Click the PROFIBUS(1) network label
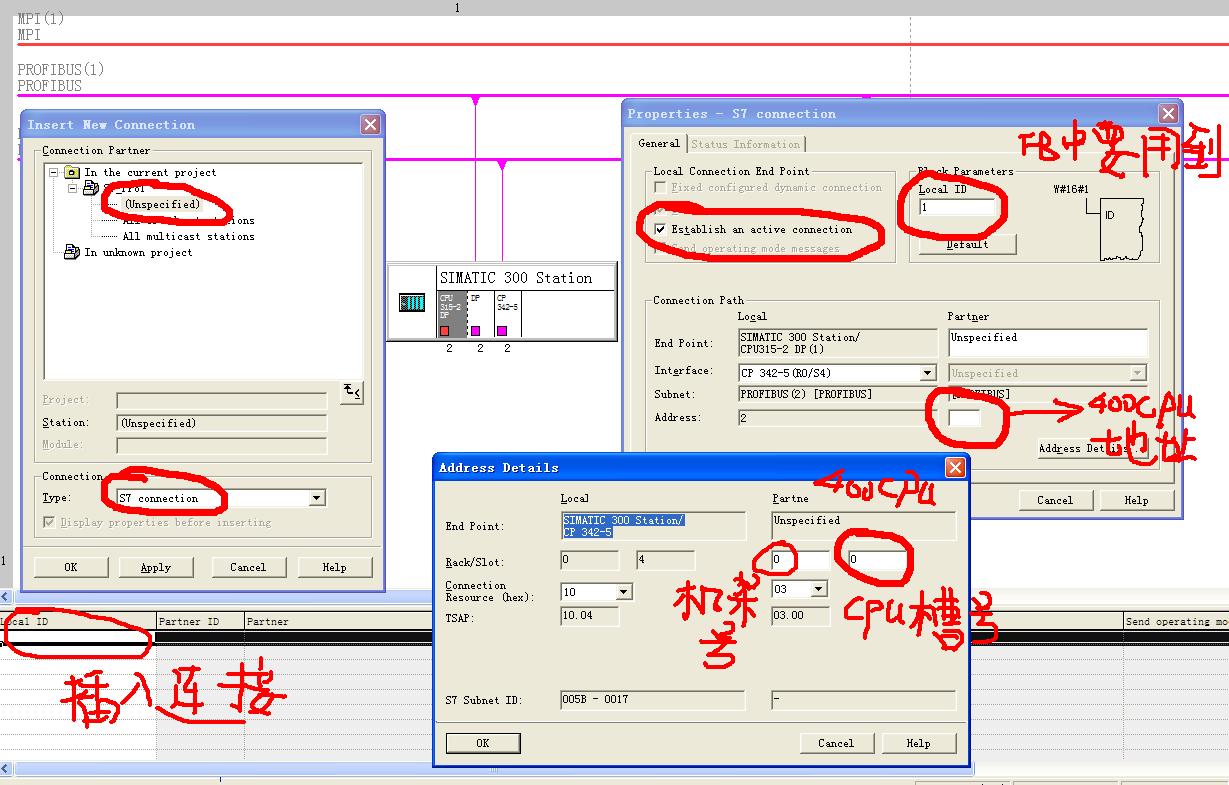The width and height of the screenshot is (1229, 785). tap(60, 69)
